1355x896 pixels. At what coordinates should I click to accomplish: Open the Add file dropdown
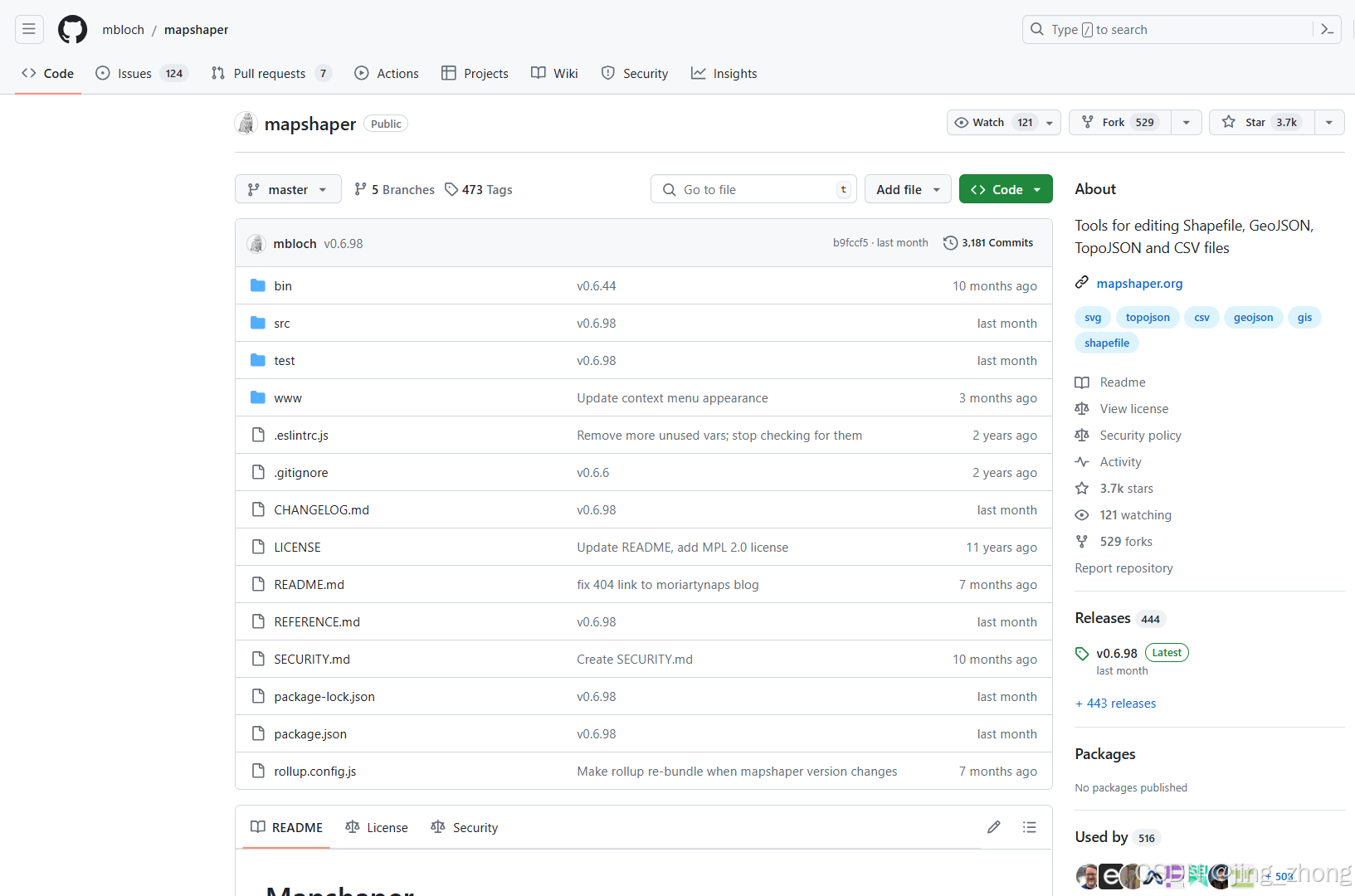pos(908,189)
